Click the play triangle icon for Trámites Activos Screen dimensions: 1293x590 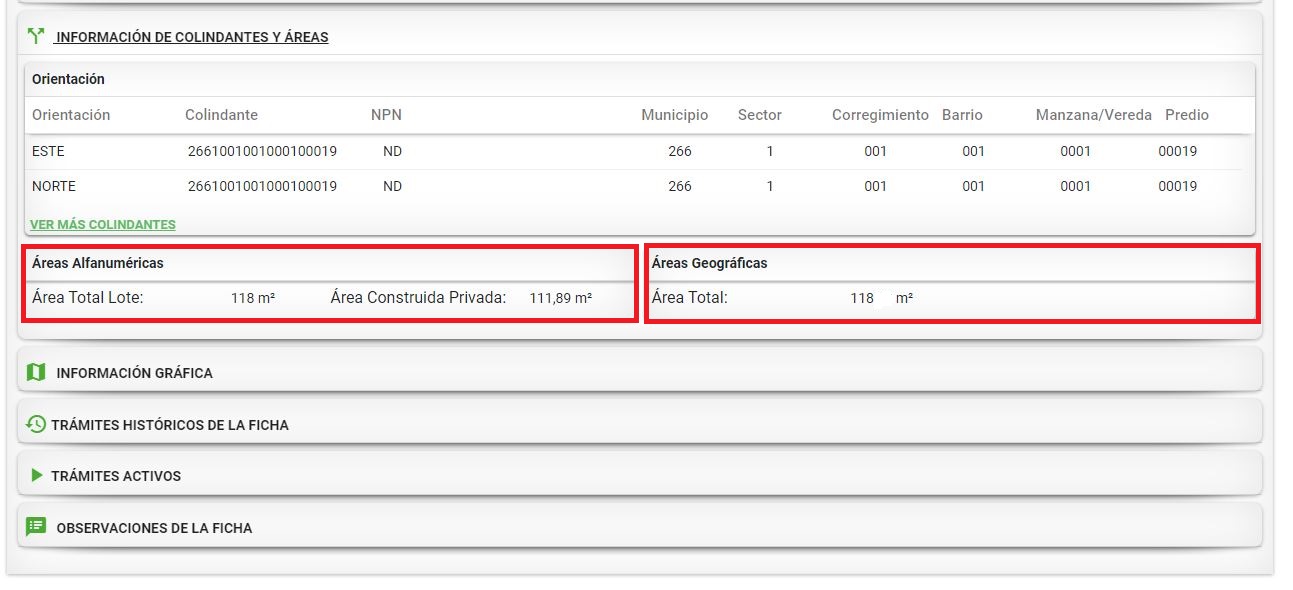tap(37, 476)
